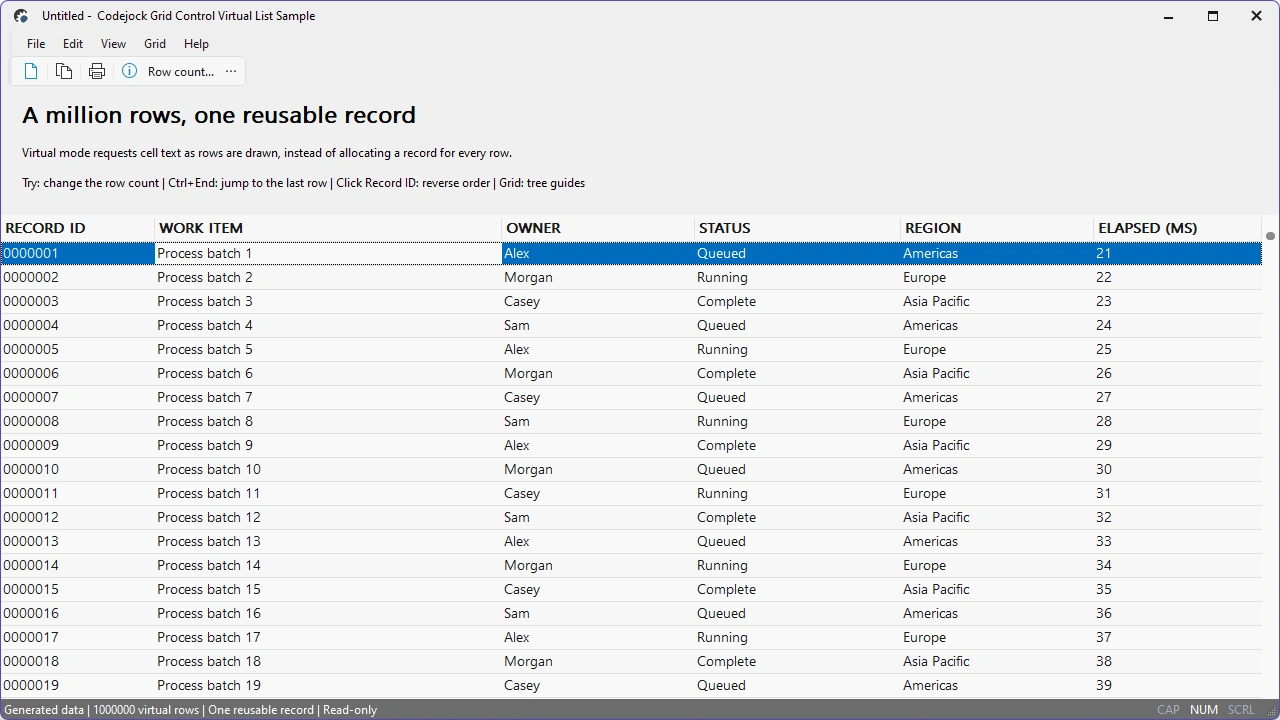
Task: Select record ID cell 0000012
Action: (x=78, y=517)
